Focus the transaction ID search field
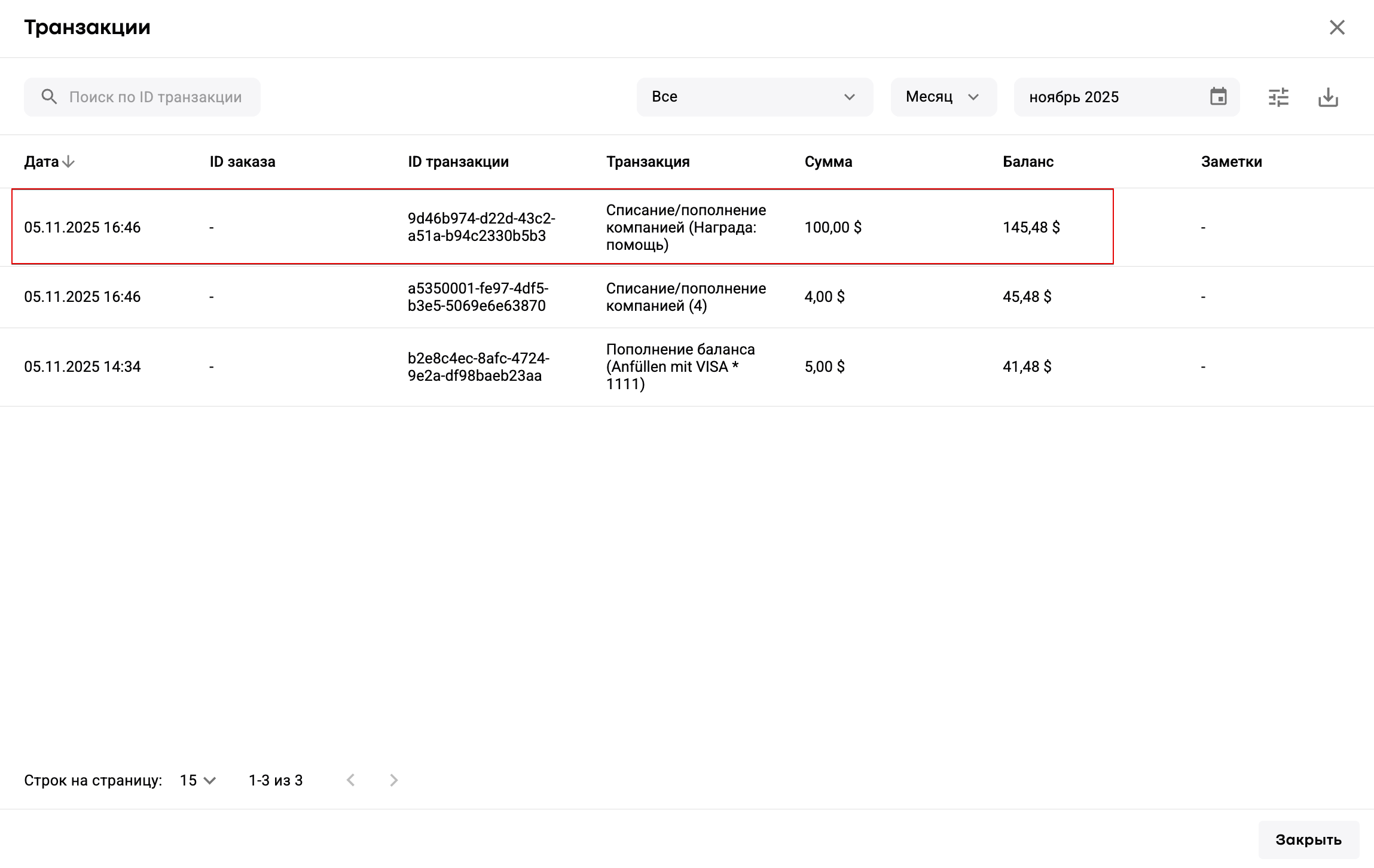 [155, 97]
